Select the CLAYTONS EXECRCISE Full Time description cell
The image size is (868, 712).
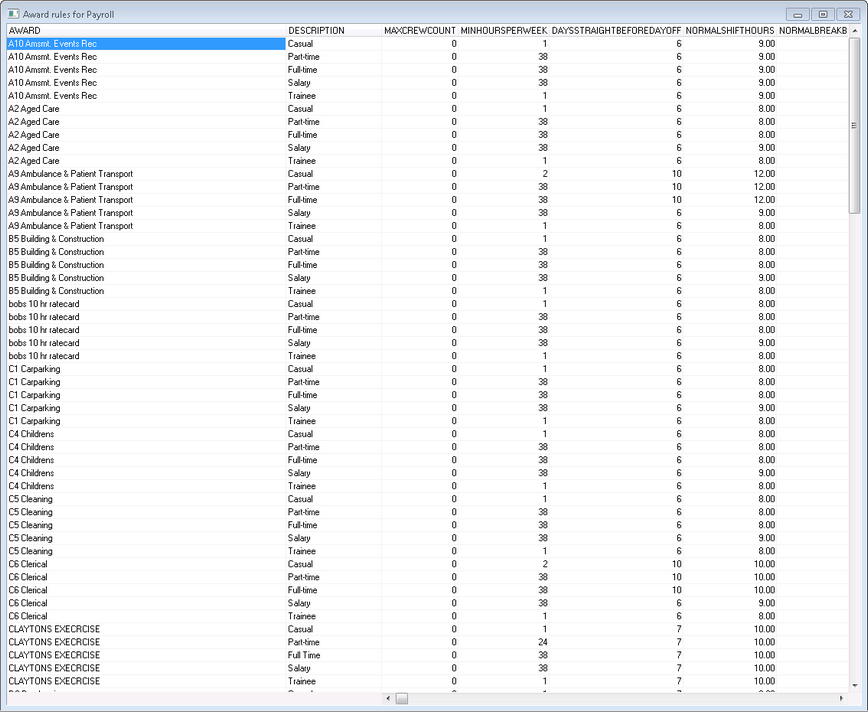tap(333, 655)
